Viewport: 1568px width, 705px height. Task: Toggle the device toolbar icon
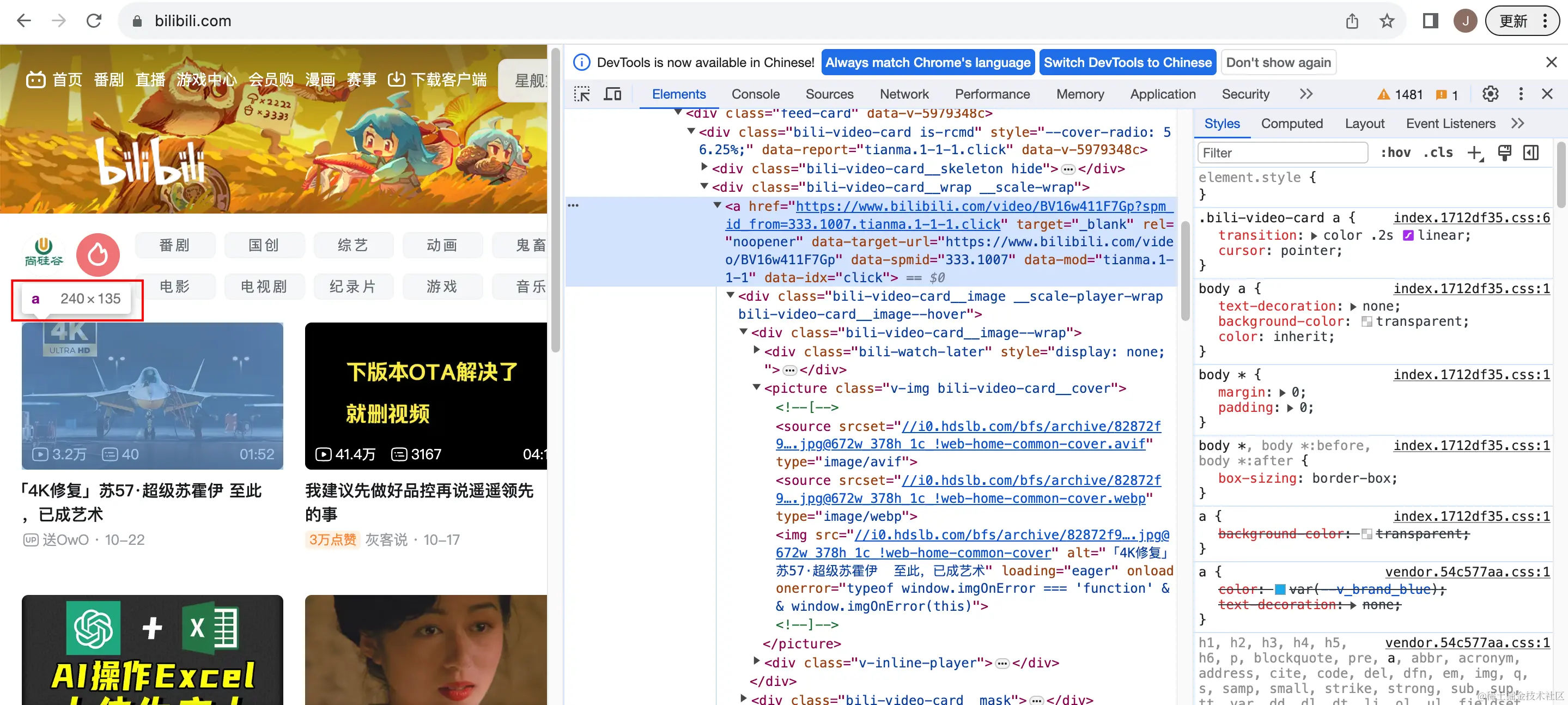(612, 94)
